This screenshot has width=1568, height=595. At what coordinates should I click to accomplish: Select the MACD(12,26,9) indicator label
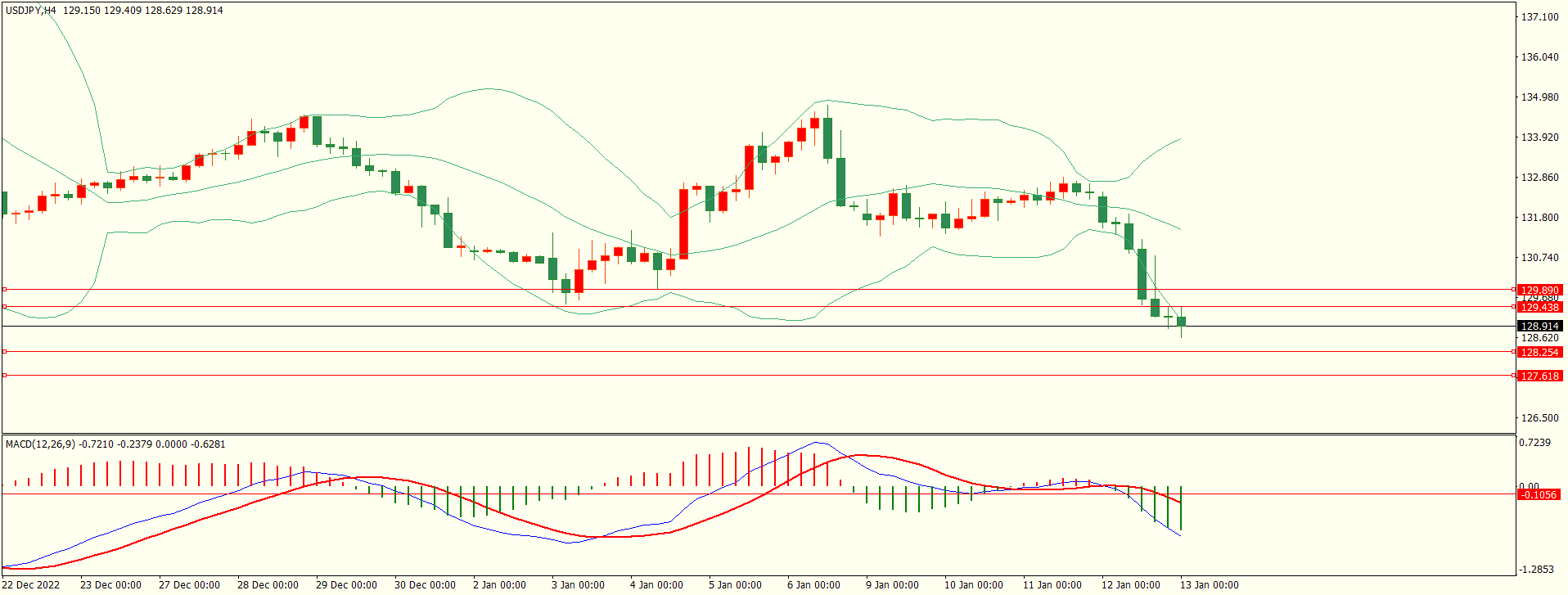[40, 444]
